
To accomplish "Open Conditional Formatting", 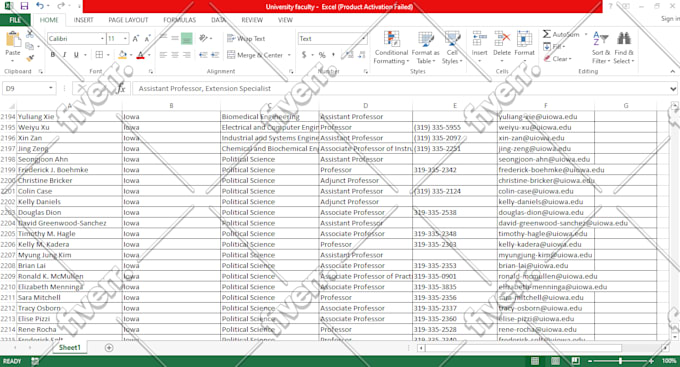I will [391, 48].
